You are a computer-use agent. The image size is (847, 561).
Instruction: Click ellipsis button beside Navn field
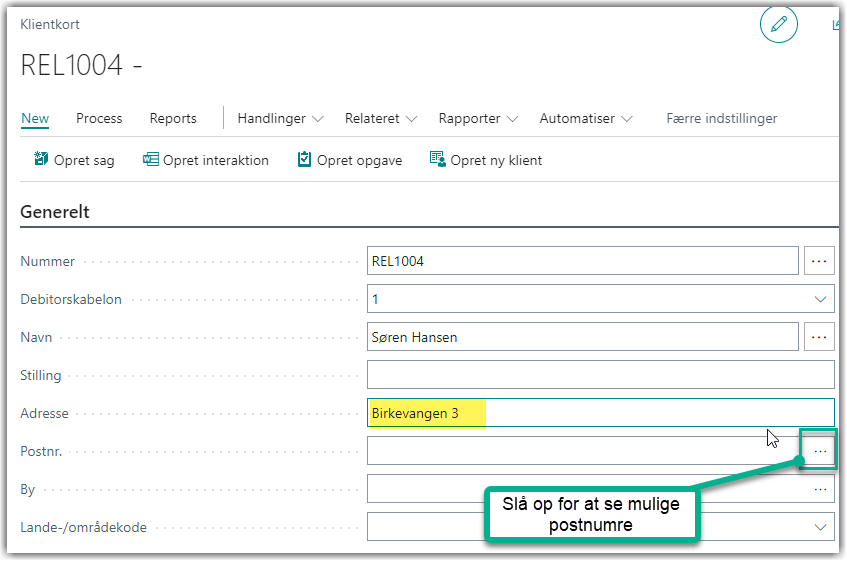tap(819, 337)
